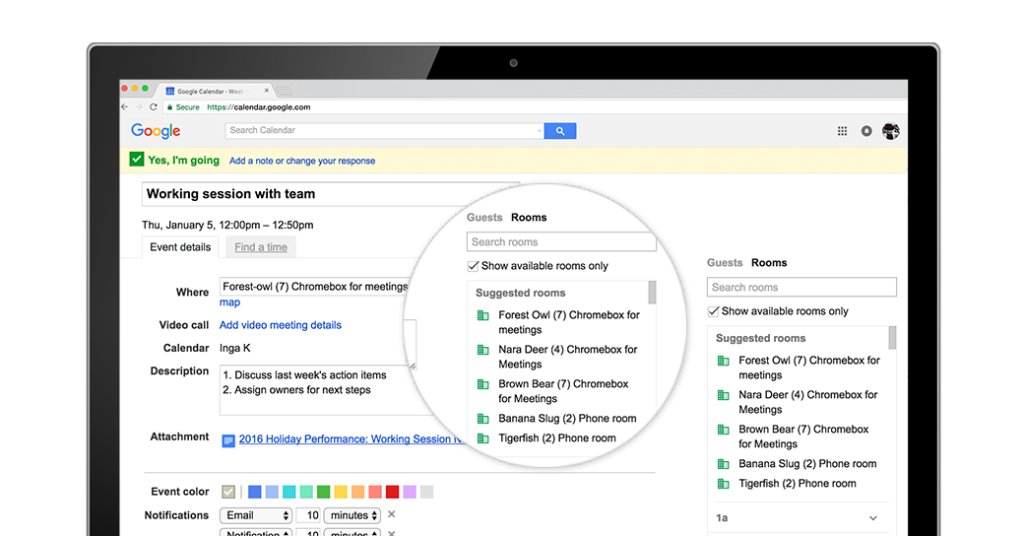
Task: Click 'Add a note or change your response'
Action: [302, 161]
